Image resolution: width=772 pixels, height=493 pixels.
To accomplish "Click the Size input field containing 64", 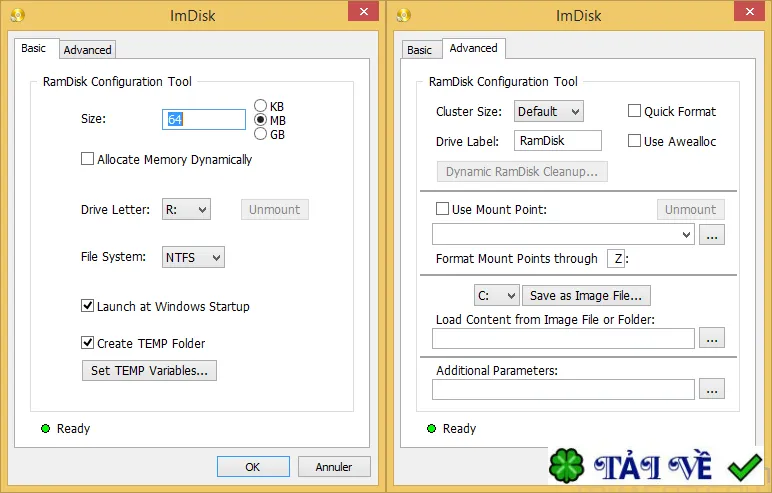I will 204,119.
